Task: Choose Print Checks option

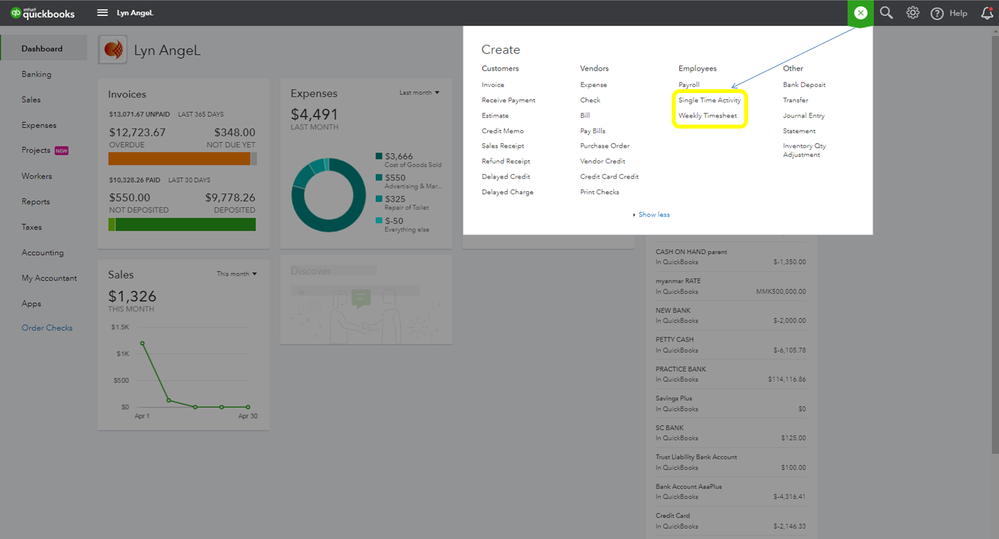Action: coord(600,192)
